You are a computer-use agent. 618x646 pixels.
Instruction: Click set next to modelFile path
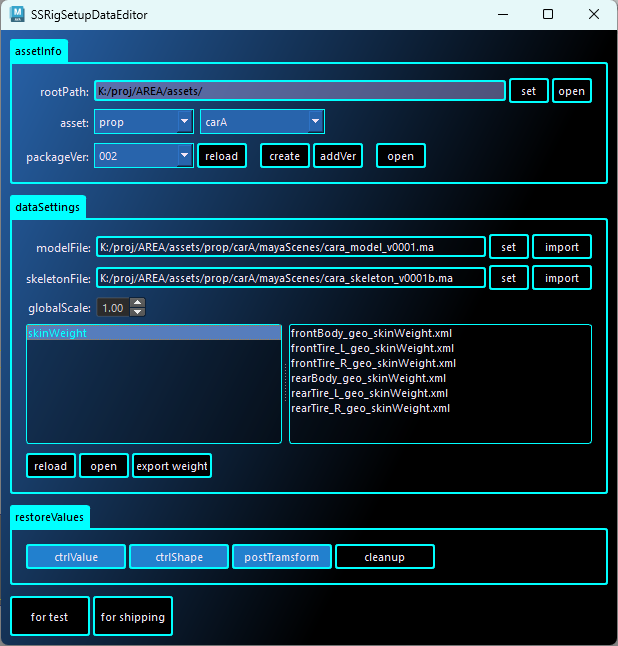pos(508,247)
